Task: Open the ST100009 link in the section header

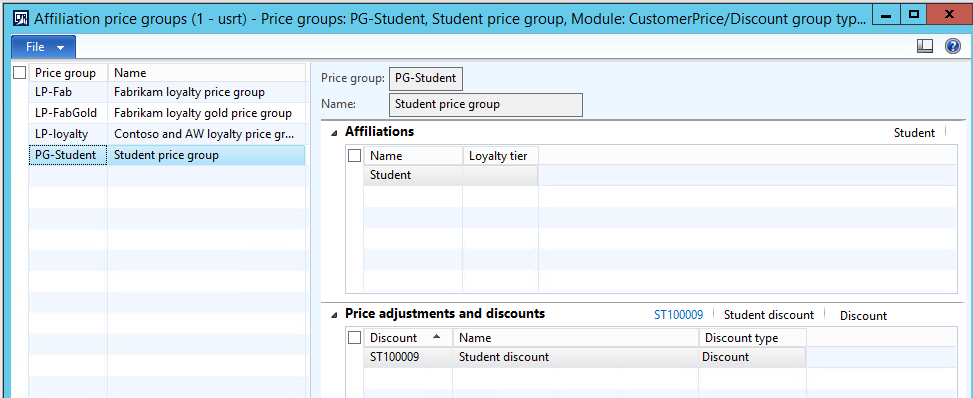Action: point(678,315)
